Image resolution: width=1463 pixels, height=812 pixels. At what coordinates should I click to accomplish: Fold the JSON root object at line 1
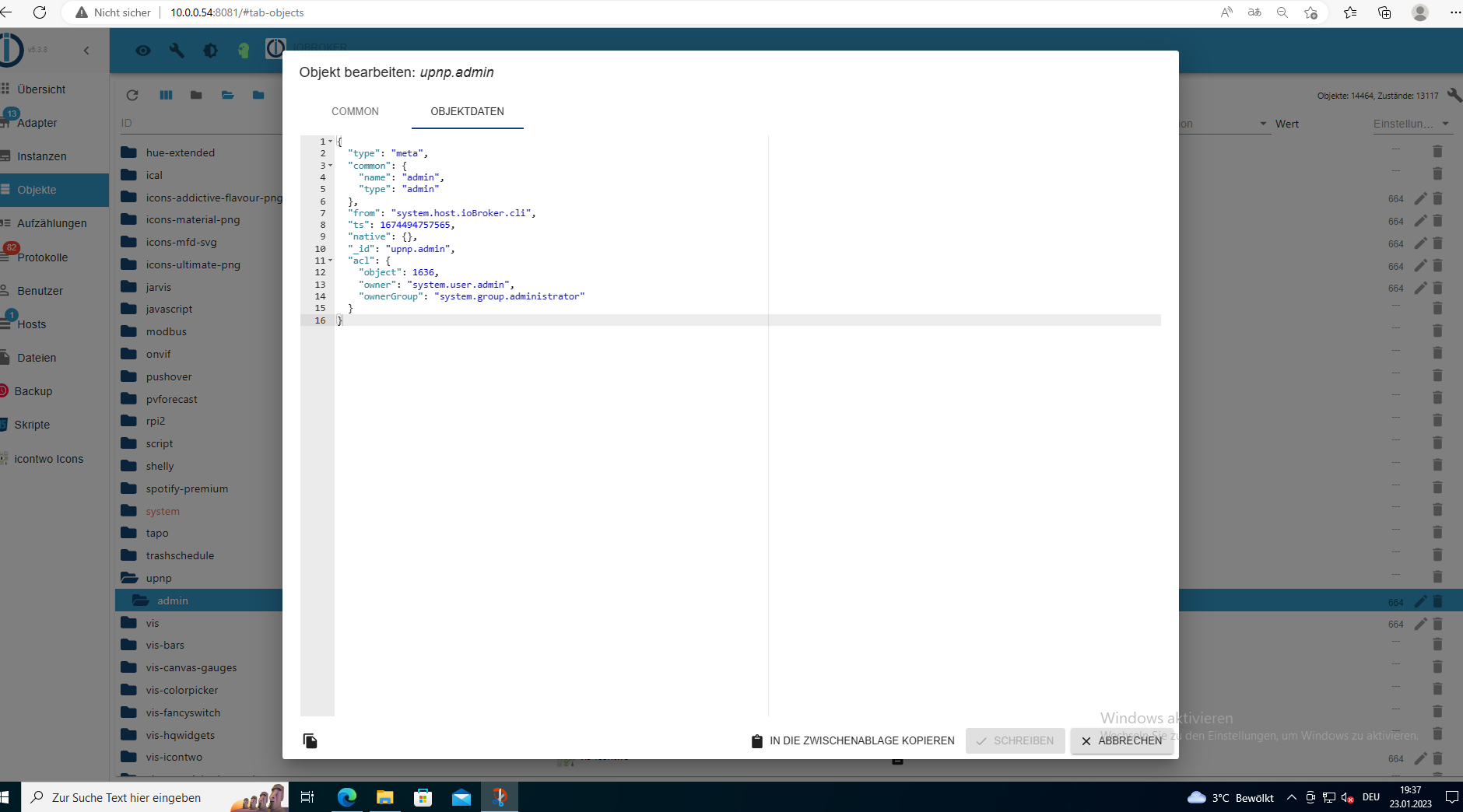(x=330, y=142)
